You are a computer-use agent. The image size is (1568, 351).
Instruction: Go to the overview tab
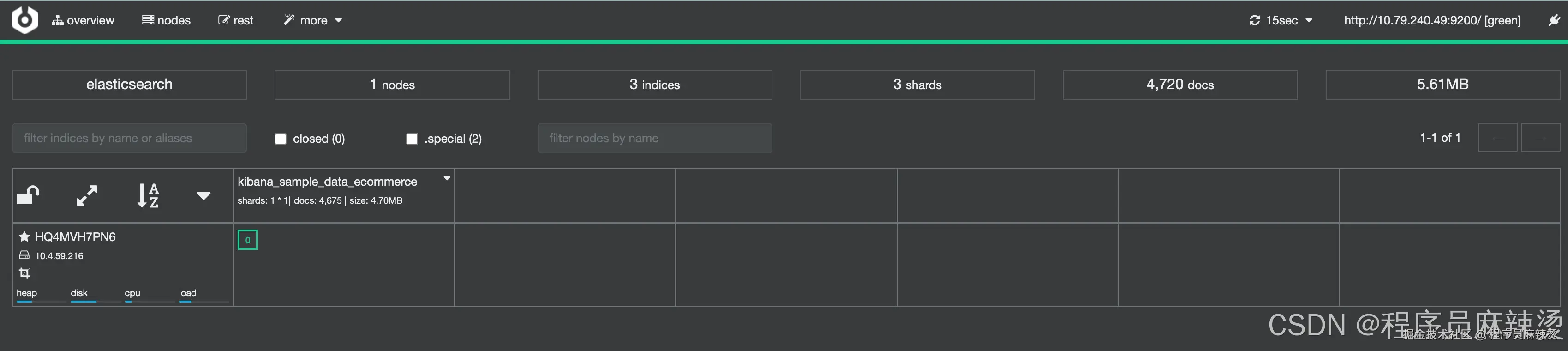point(83,21)
